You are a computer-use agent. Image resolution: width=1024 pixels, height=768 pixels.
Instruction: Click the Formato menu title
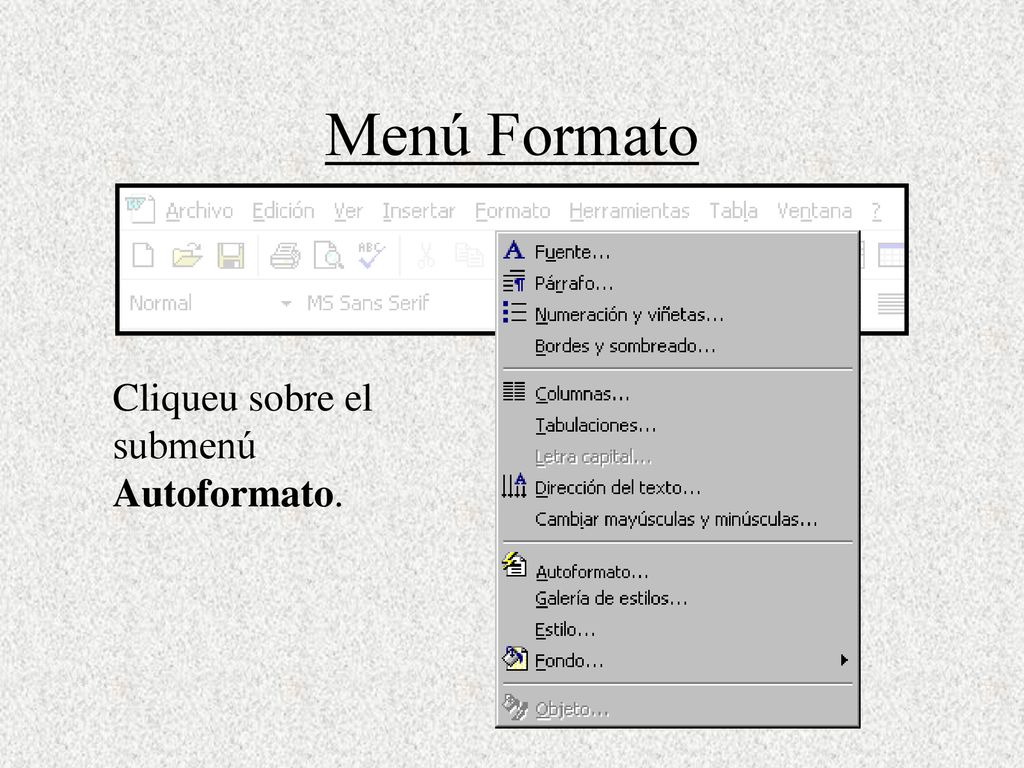[x=513, y=211]
